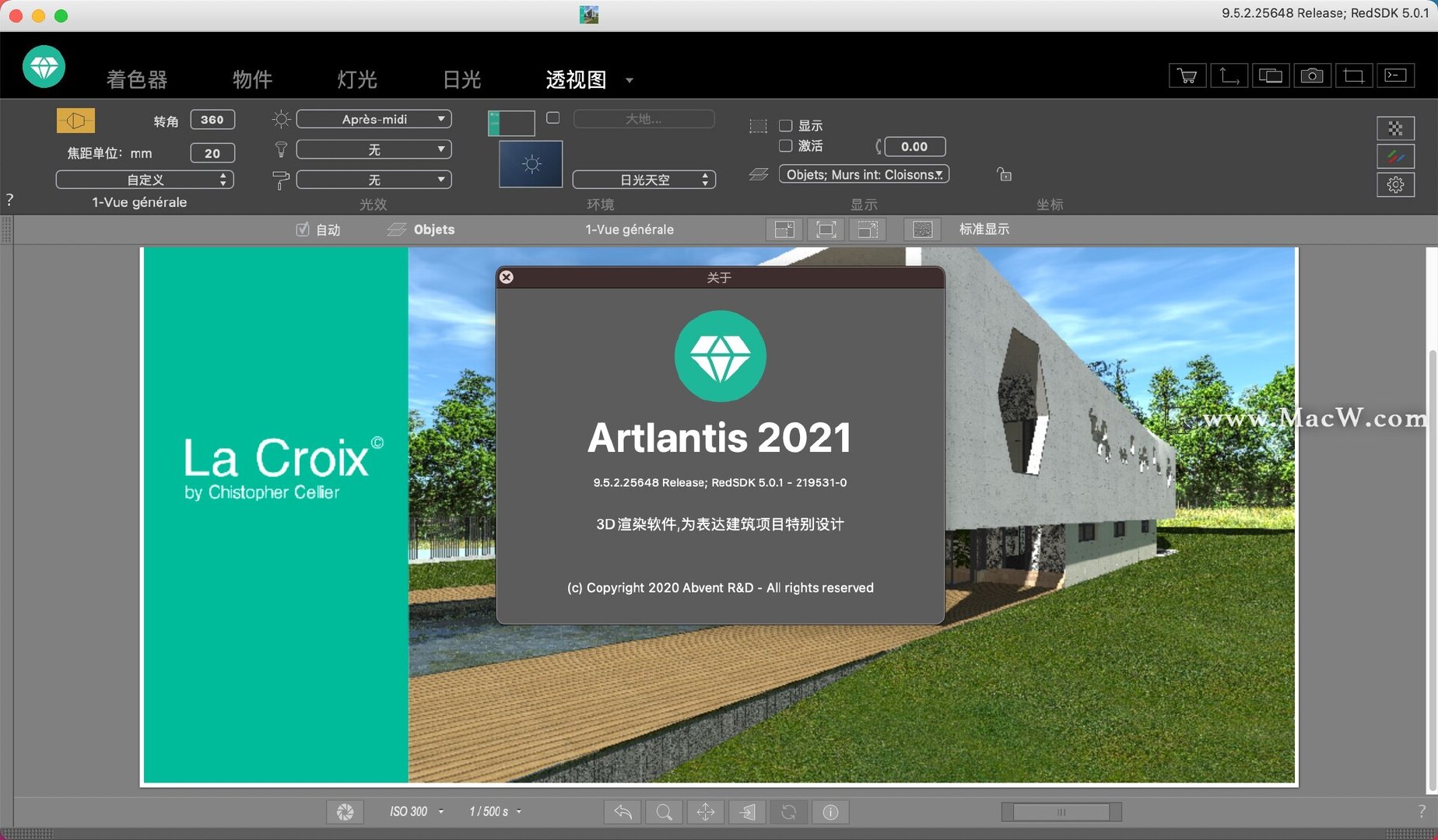The width and height of the screenshot is (1438, 840).
Task: Toggle the 自动 checkbox above the viewport
Action: coord(303,229)
